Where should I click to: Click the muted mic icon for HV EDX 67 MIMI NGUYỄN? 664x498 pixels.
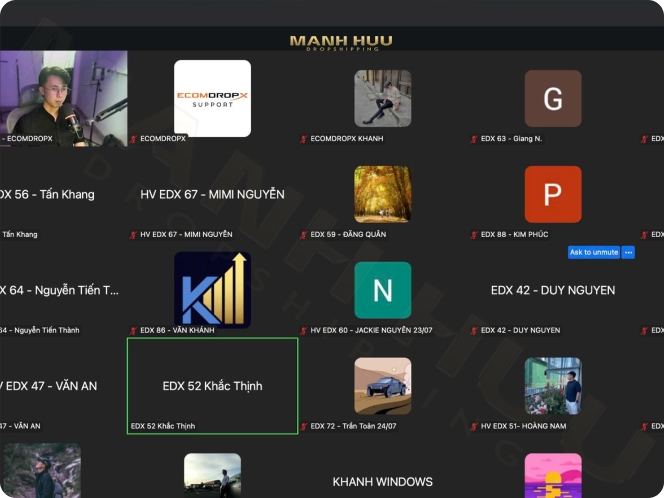[134, 235]
